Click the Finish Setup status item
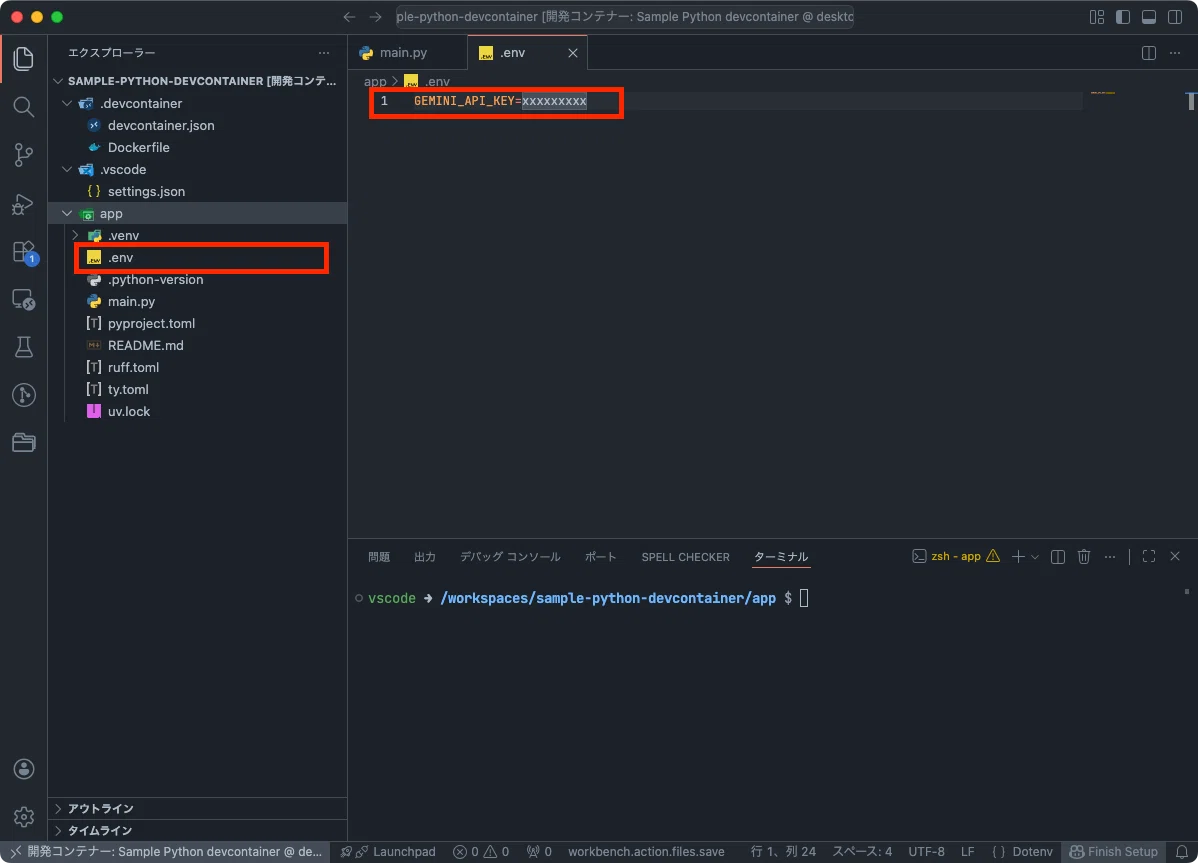This screenshot has height=863, width=1198. coord(1113,852)
